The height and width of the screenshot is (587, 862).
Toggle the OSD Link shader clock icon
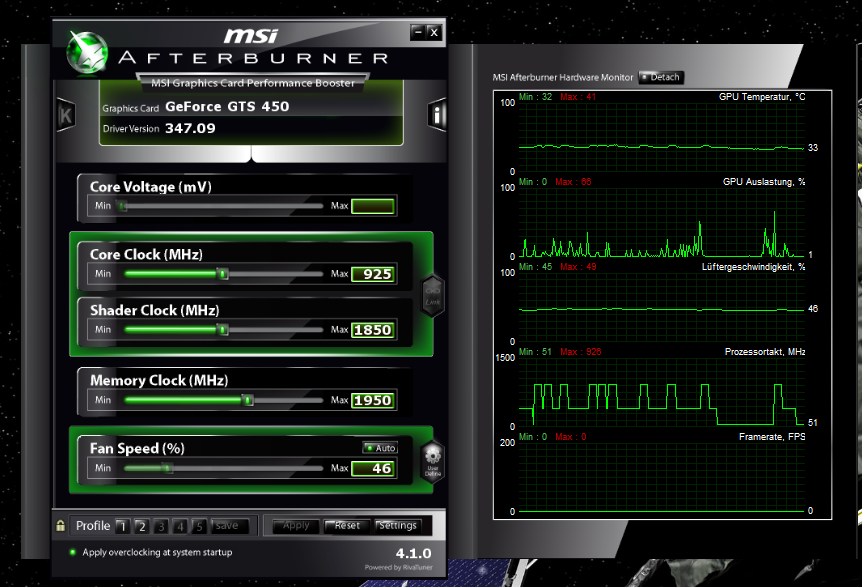(x=433, y=296)
